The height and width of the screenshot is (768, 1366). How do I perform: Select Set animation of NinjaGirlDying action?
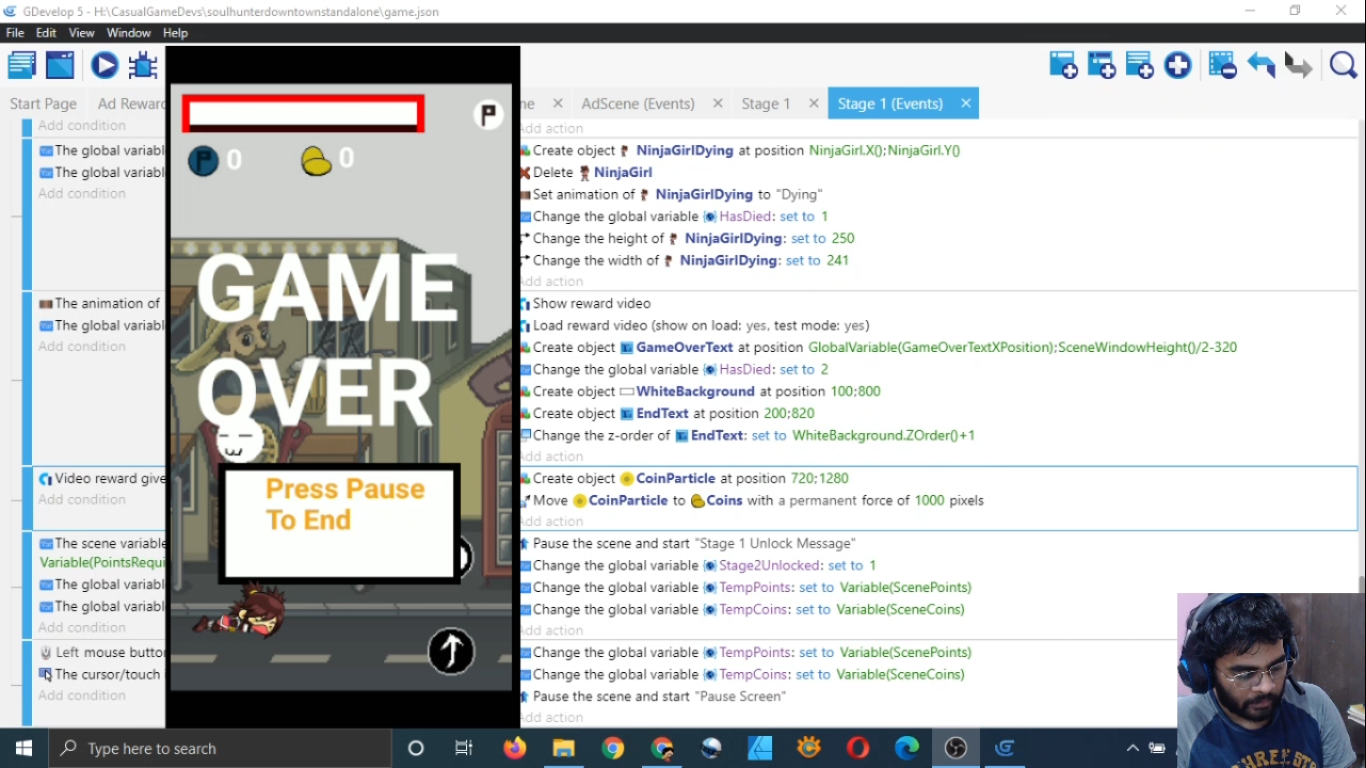point(670,194)
